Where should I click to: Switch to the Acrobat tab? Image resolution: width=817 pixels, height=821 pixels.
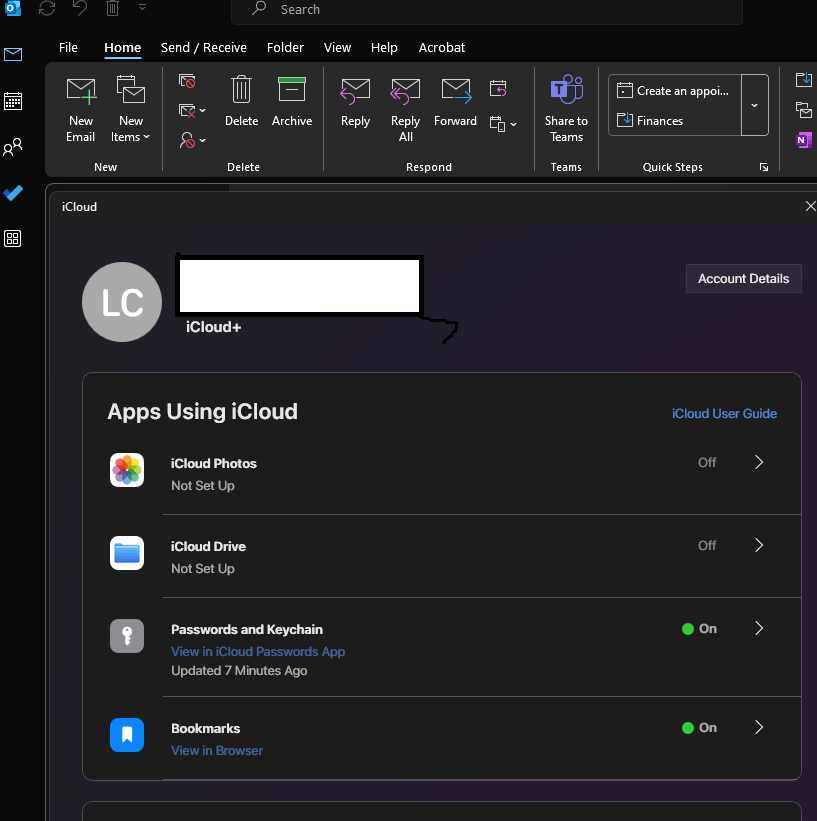[441, 48]
